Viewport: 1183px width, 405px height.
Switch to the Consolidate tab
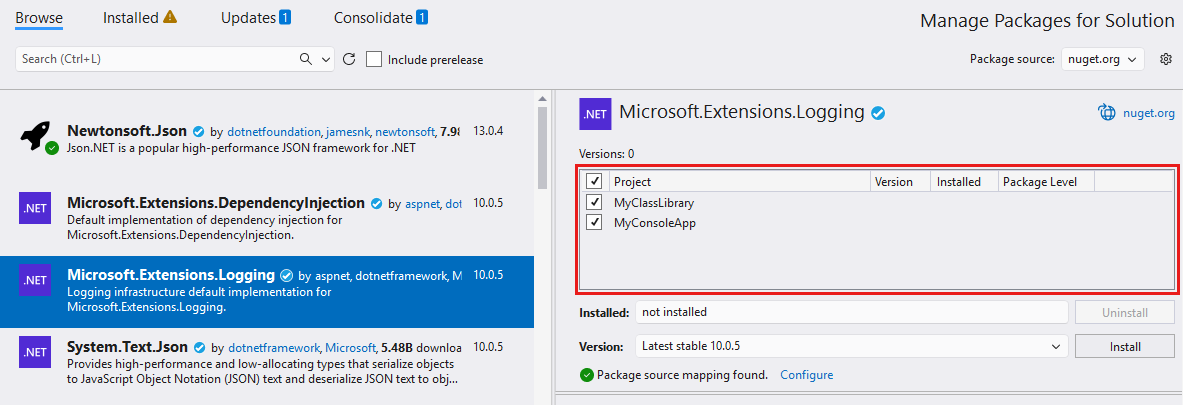click(x=373, y=17)
